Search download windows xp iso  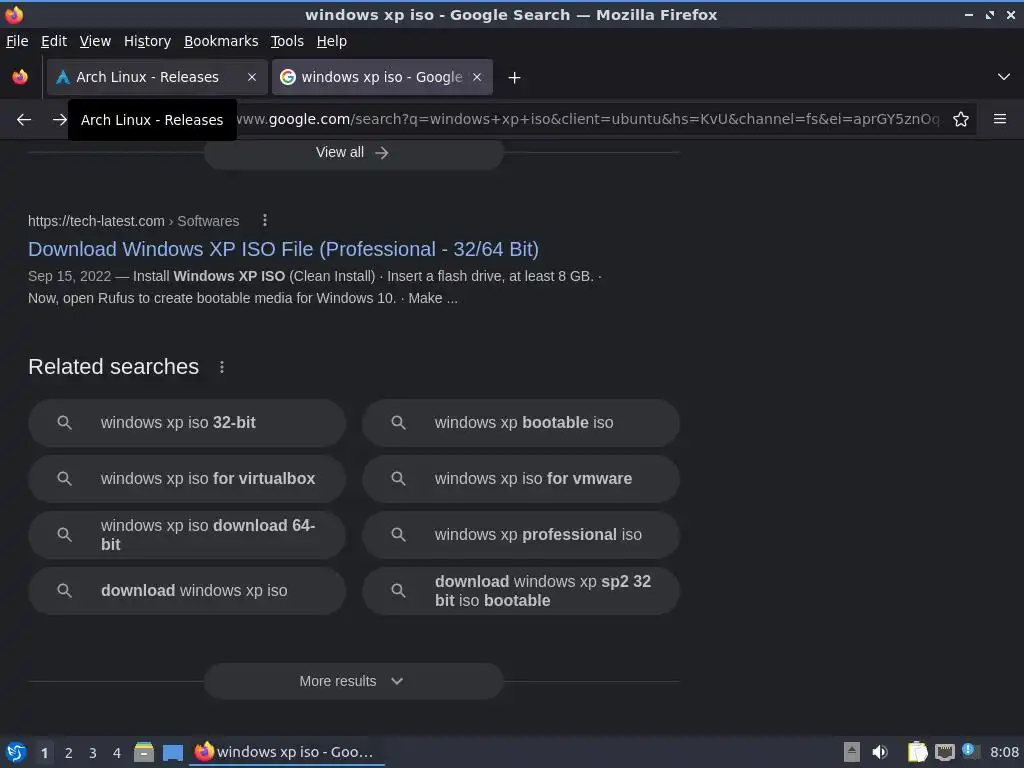187,590
